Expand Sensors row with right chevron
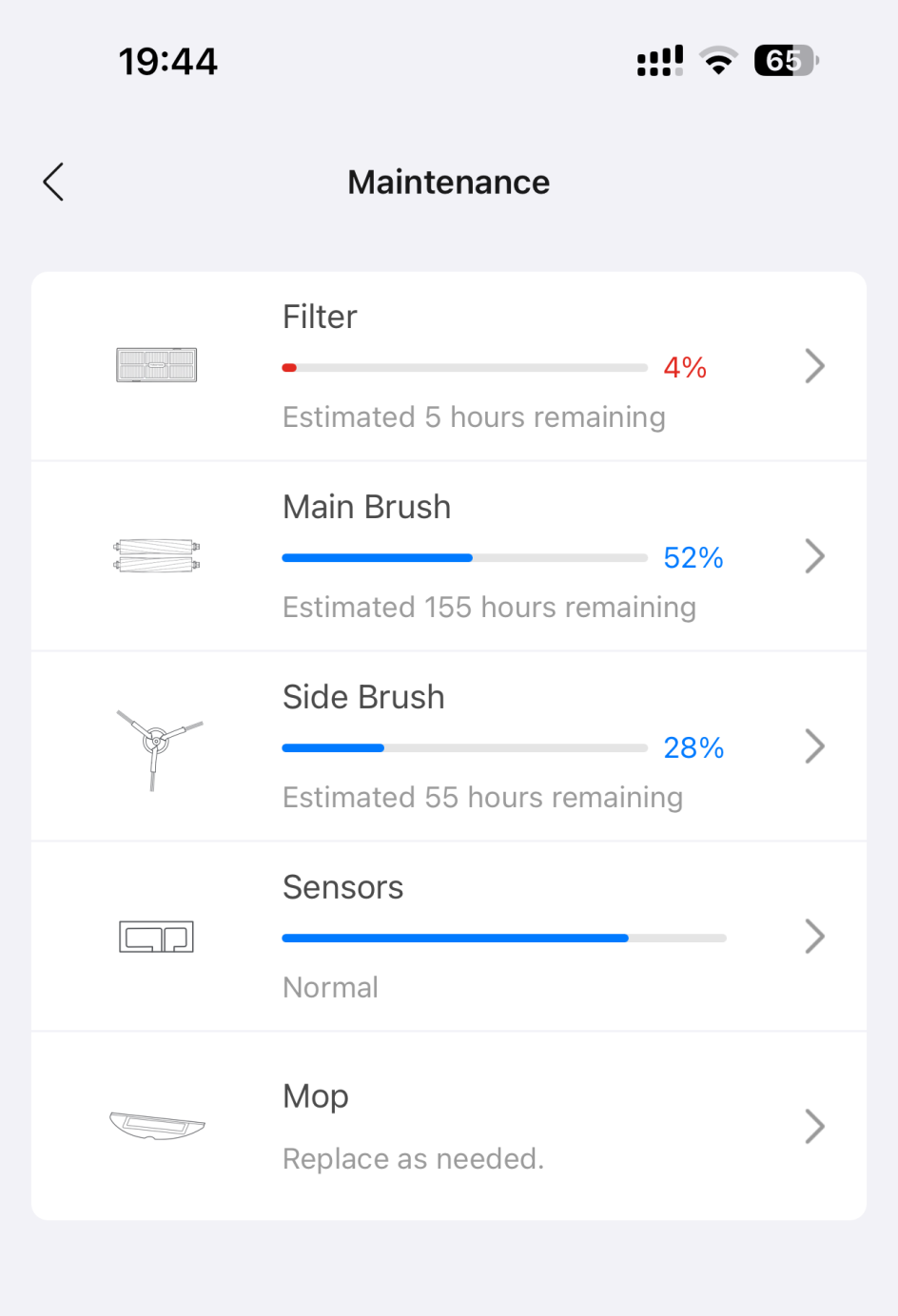898x1316 pixels. [814, 937]
